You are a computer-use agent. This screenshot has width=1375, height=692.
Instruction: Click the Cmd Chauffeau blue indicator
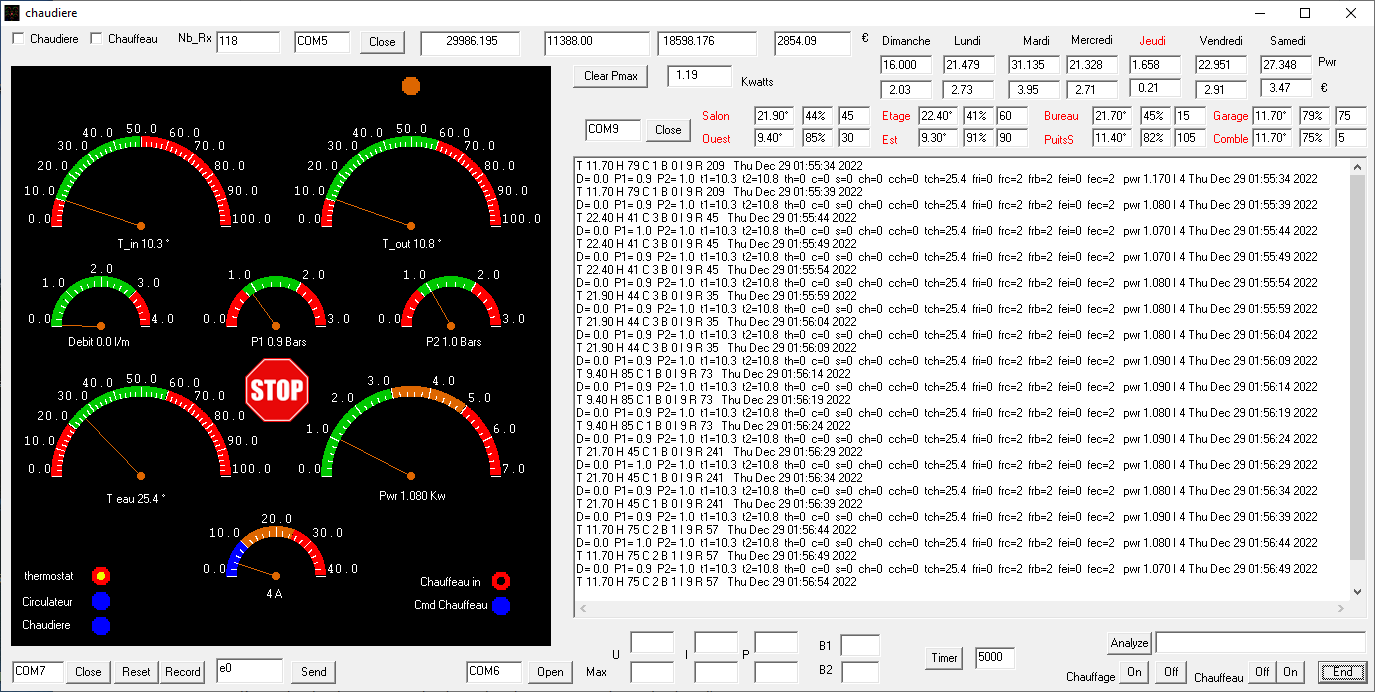(500, 605)
